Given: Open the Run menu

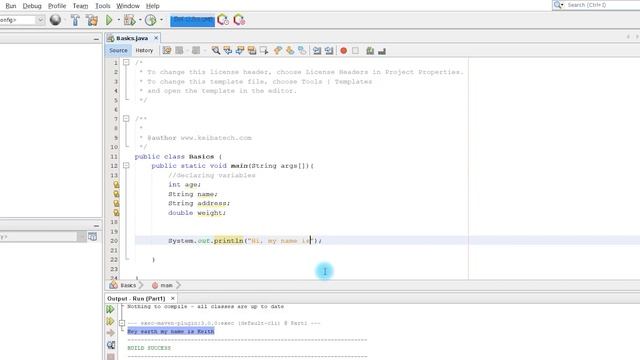Looking at the screenshot, I should tap(11, 6).
